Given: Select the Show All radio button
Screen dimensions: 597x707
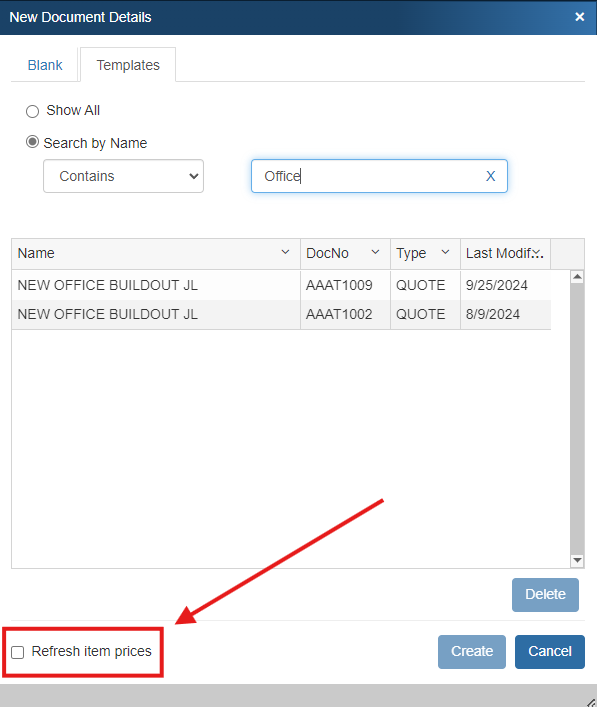Looking at the screenshot, I should [32, 111].
